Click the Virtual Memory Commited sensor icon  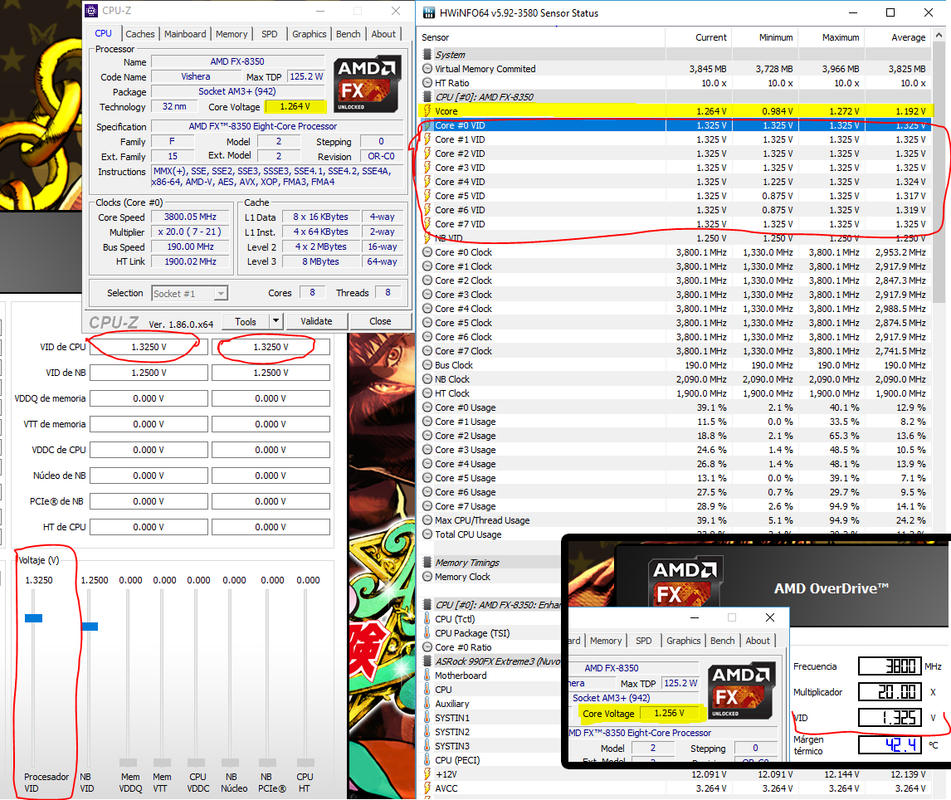coord(428,69)
